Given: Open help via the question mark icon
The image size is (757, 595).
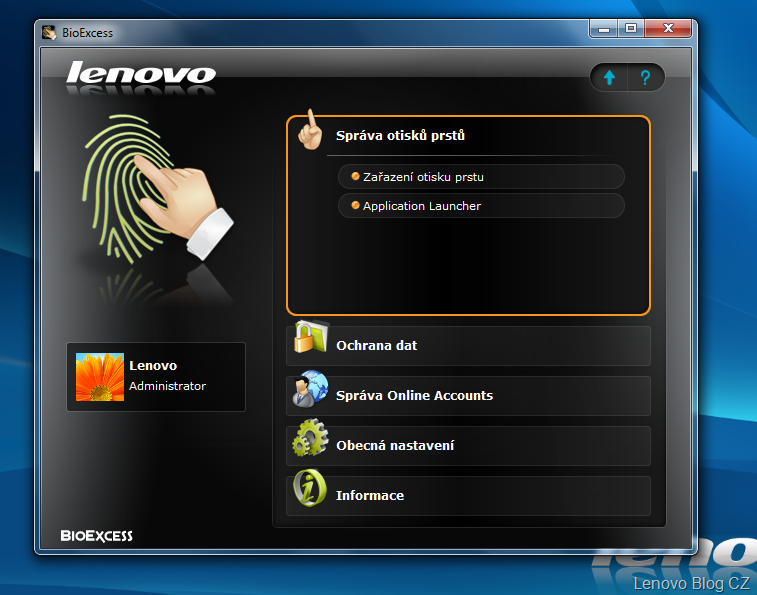Looking at the screenshot, I should pyautogui.click(x=646, y=78).
